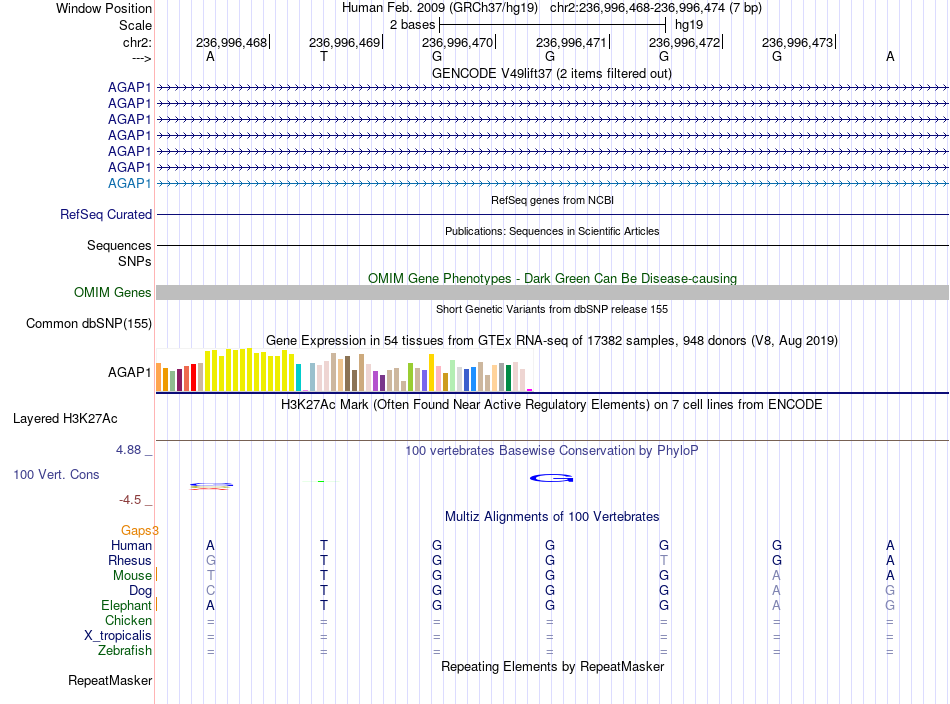Click base T in the reference sequence row

tap(324, 56)
